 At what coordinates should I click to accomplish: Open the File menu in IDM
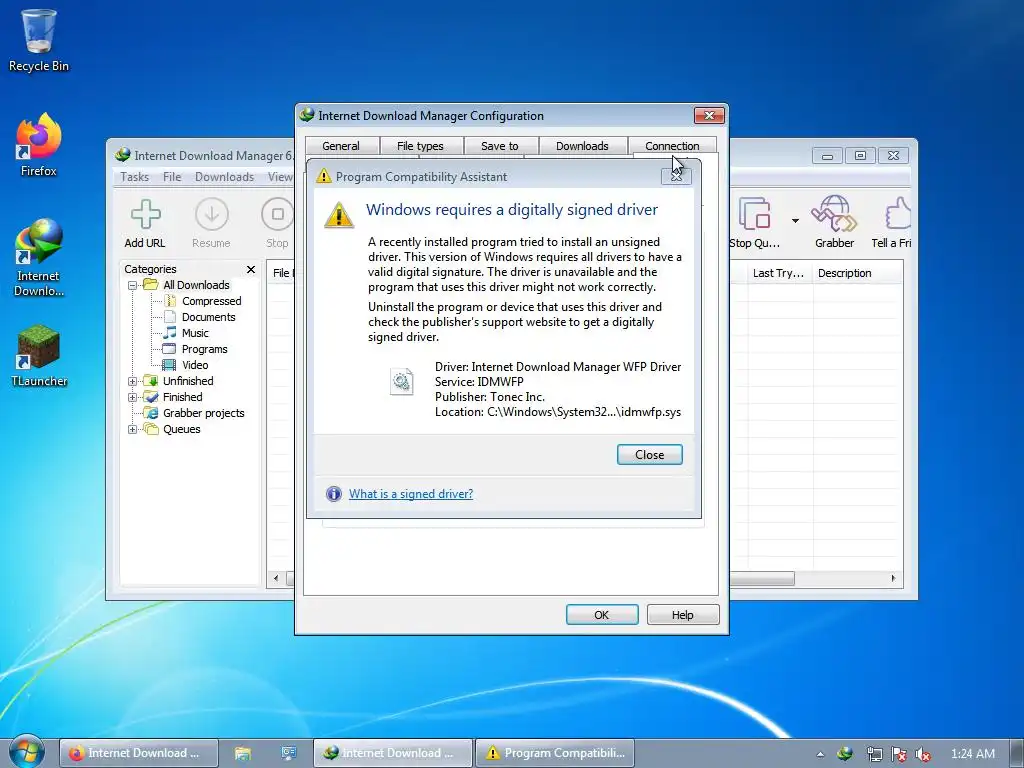[172, 177]
